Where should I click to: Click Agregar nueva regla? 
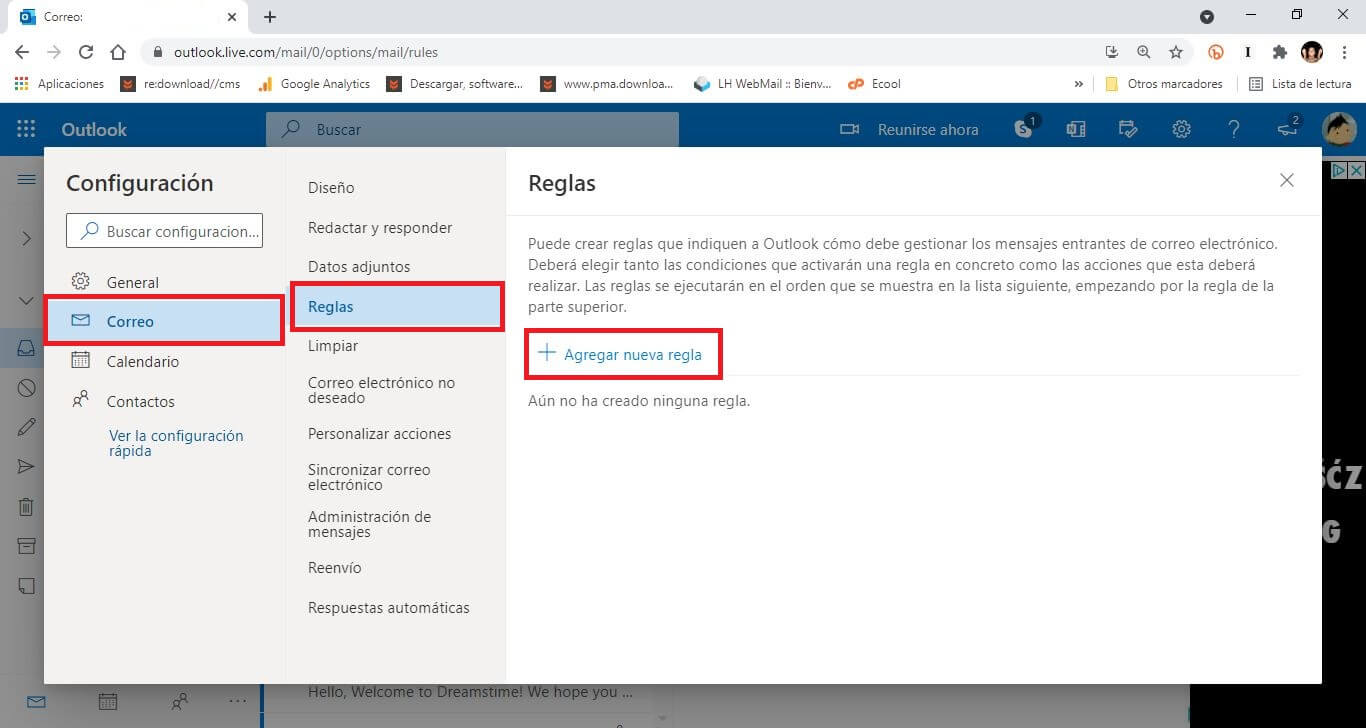620,354
